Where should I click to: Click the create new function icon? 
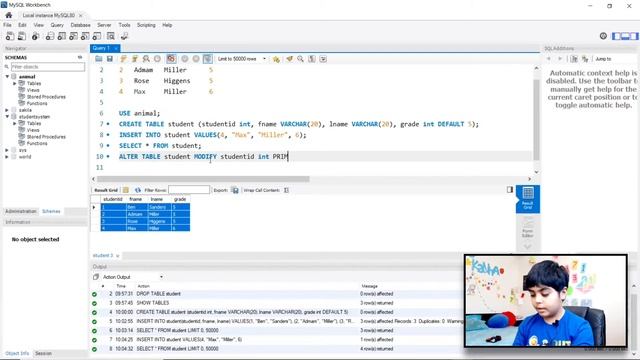pos(97,36)
